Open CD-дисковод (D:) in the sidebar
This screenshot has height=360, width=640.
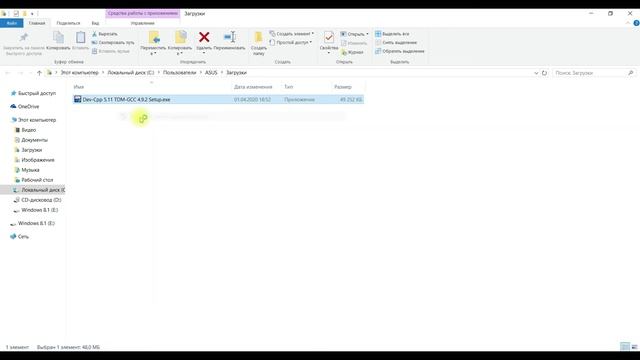(38, 200)
